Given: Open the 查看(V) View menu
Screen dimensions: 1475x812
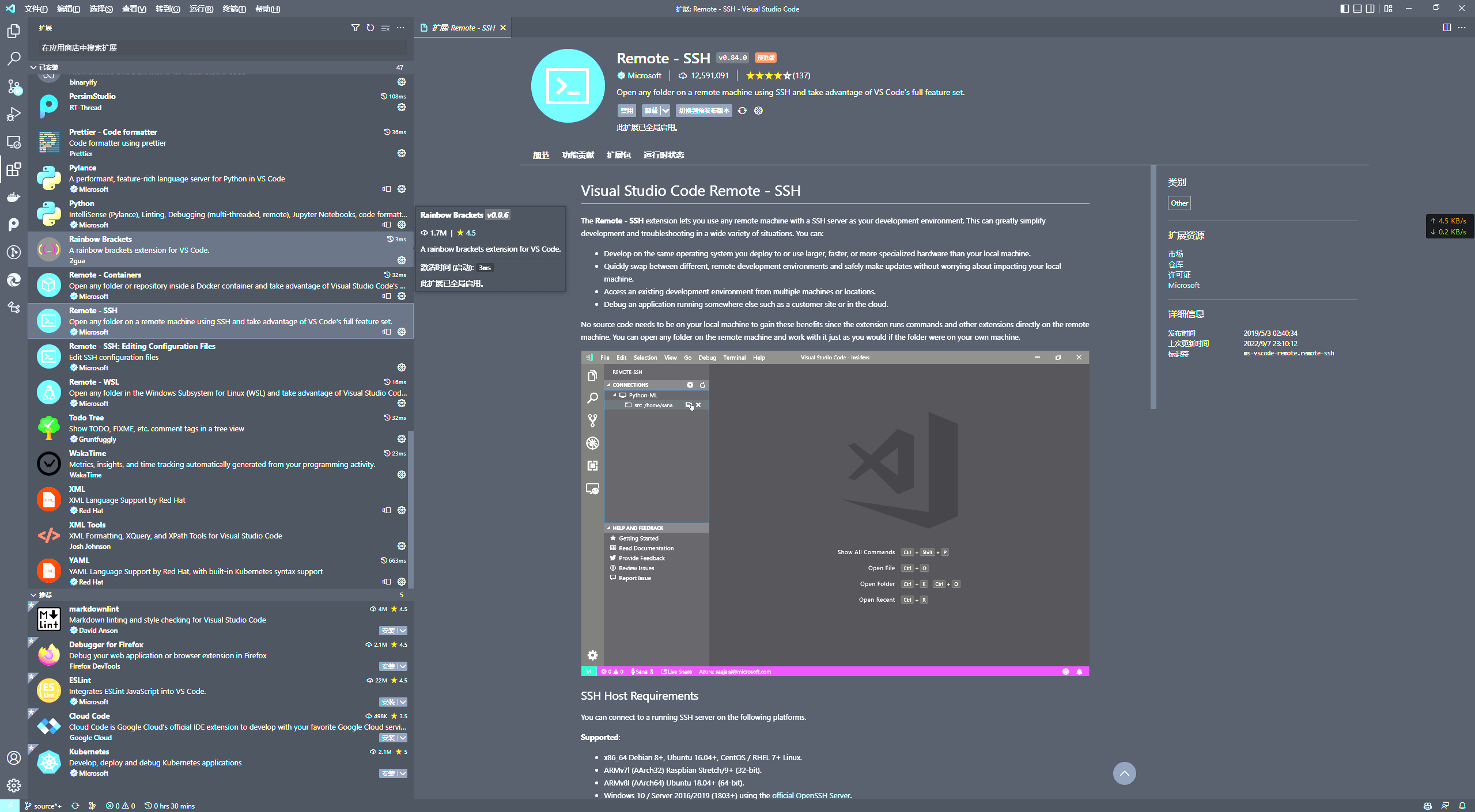Looking at the screenshot, I should click(134, 9).
